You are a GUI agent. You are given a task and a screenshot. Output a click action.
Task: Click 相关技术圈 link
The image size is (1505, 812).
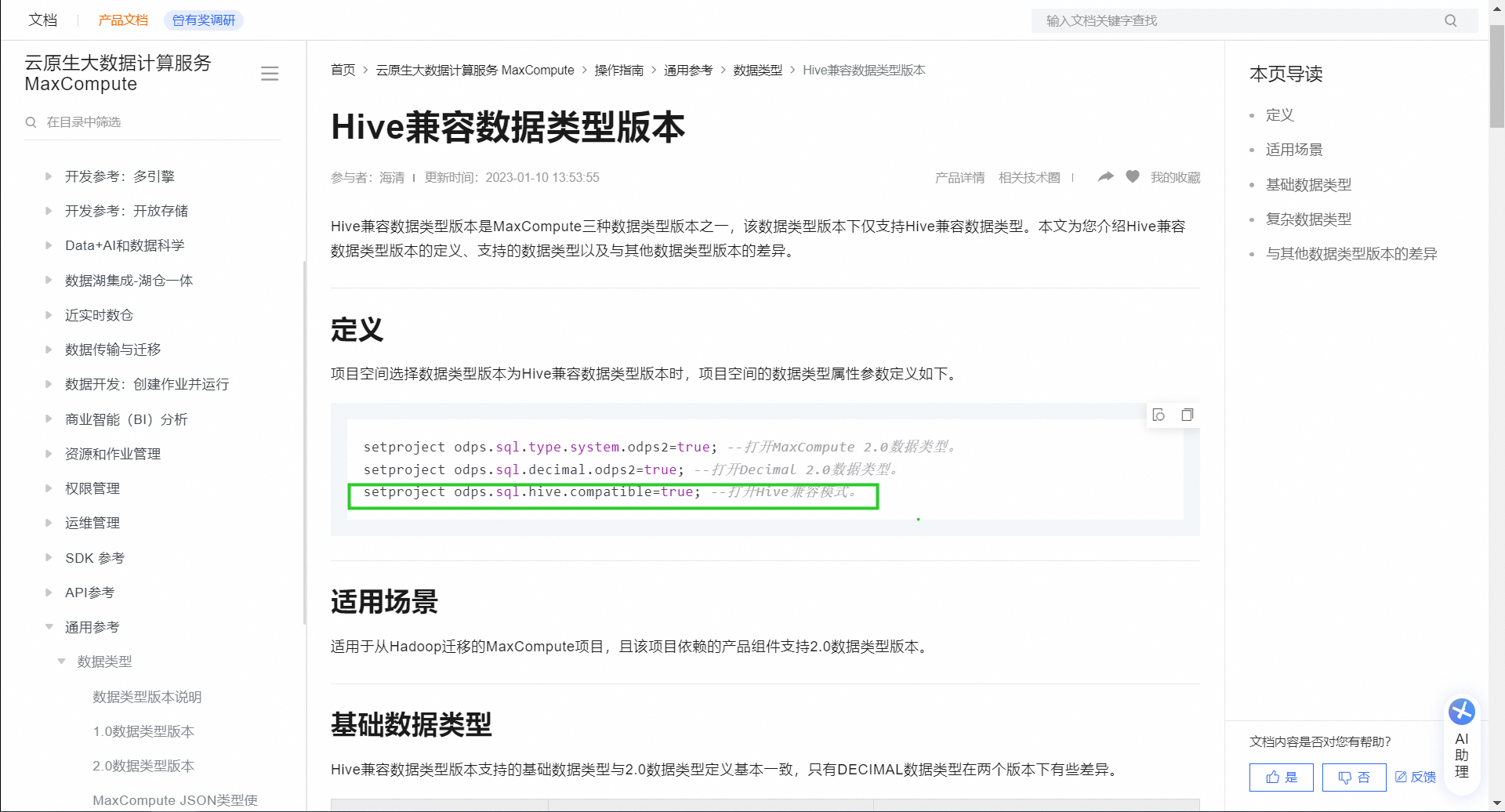pyautogui.click(x=1029, y=178)
